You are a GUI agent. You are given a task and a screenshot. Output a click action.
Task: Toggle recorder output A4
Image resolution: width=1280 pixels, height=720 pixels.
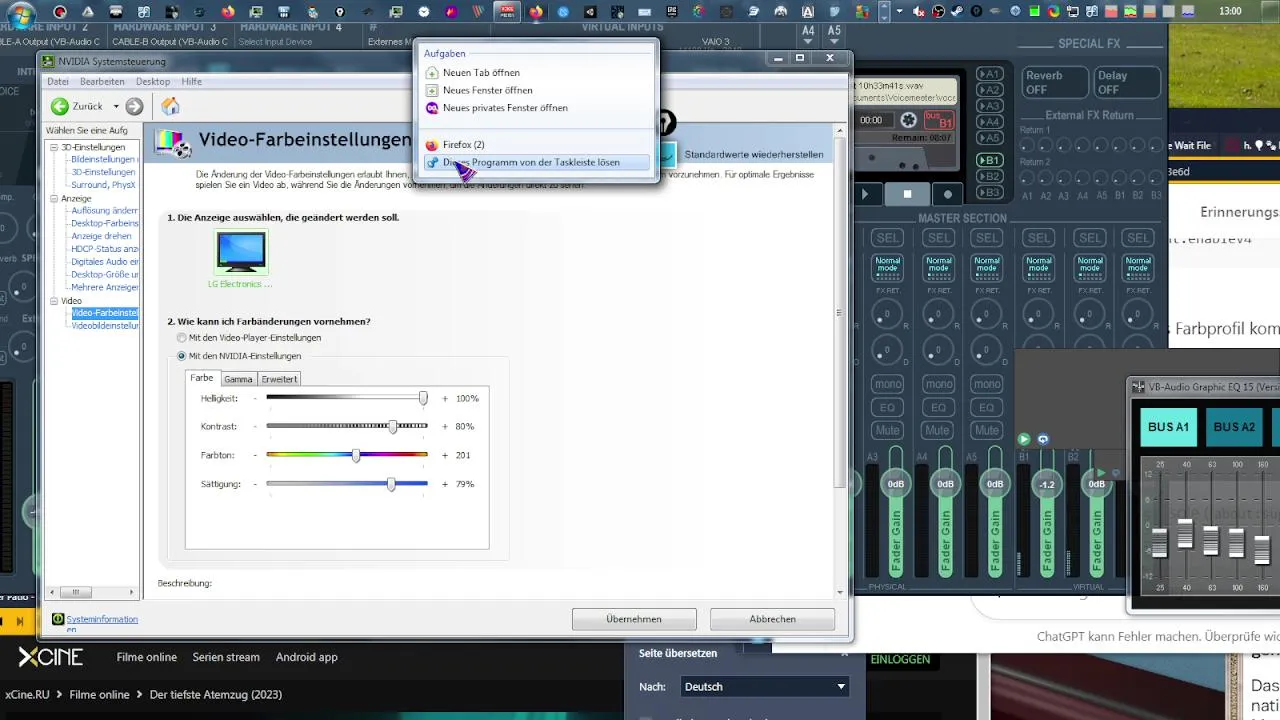click(x=989, y=120)
